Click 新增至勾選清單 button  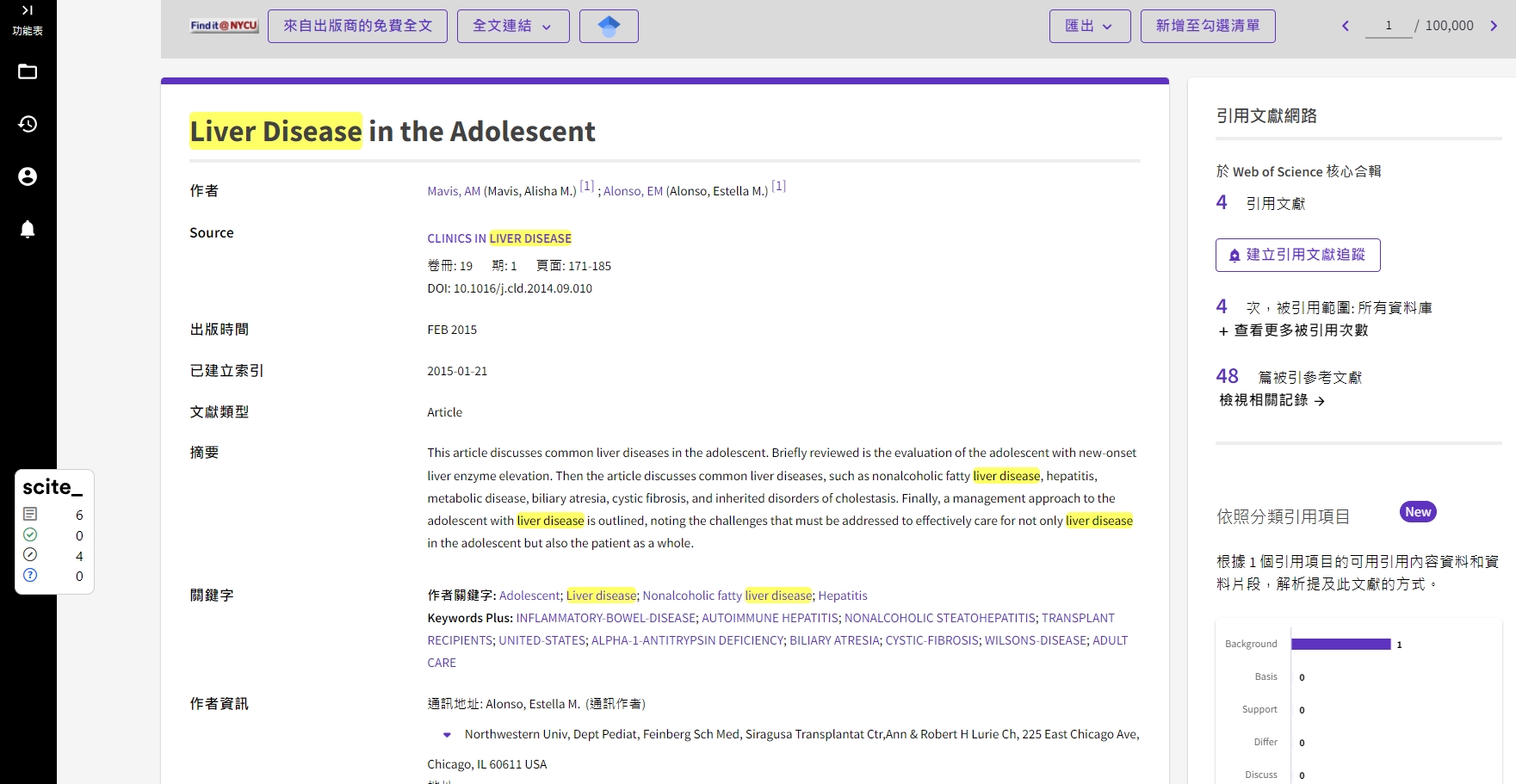click(1208, 26)
